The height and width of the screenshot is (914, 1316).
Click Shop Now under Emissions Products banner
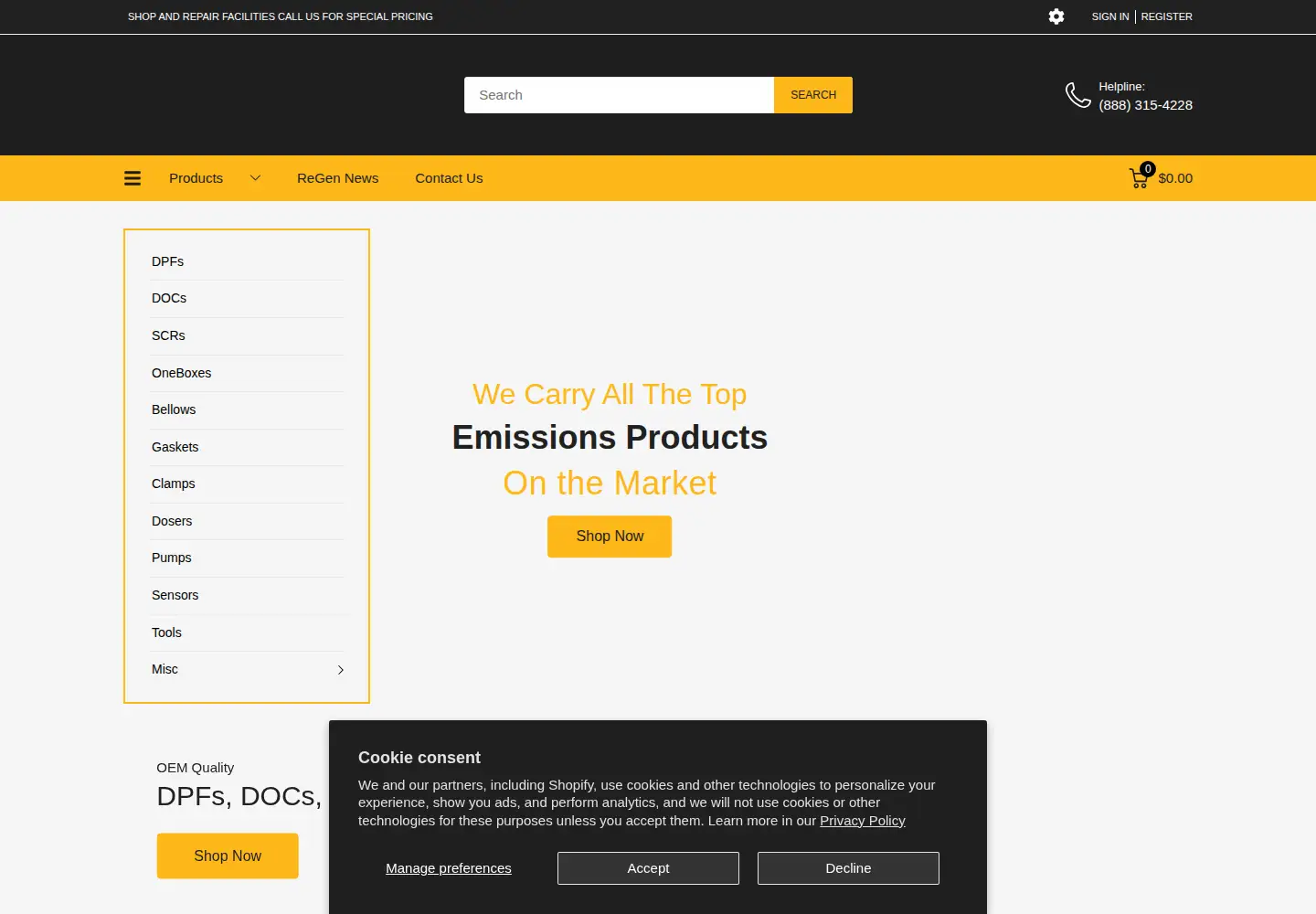(x=610, y=537)
